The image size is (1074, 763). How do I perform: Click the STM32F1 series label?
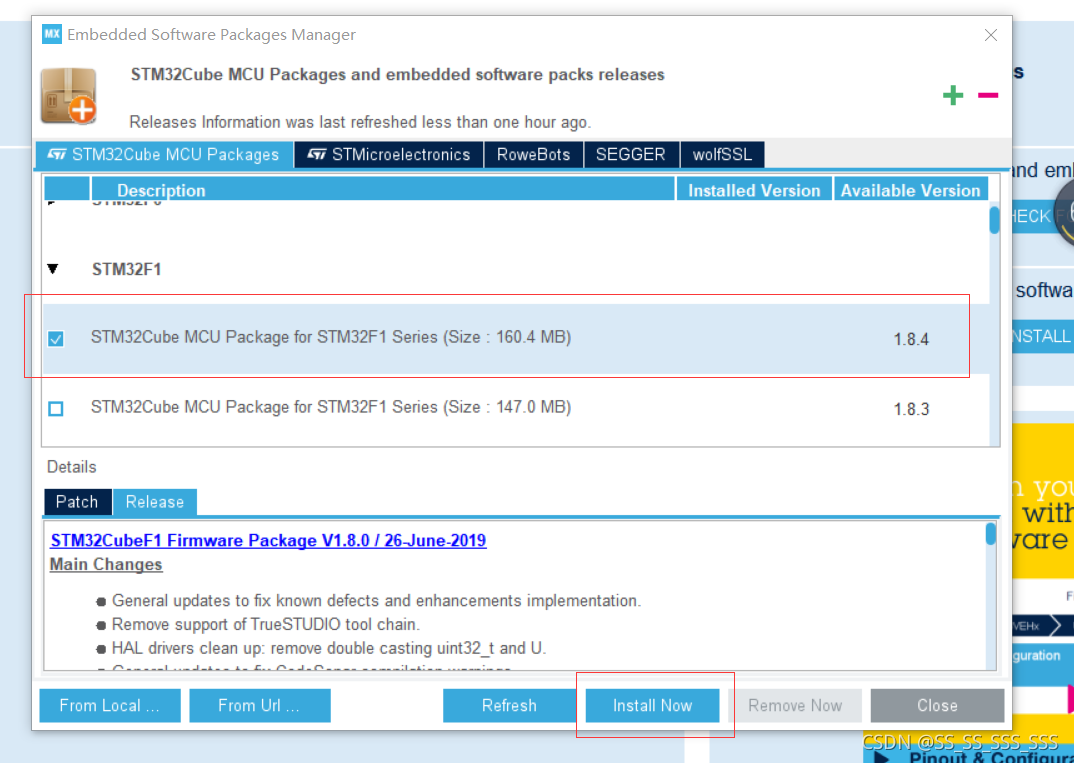pyautogui.click(x=127, y=269)
